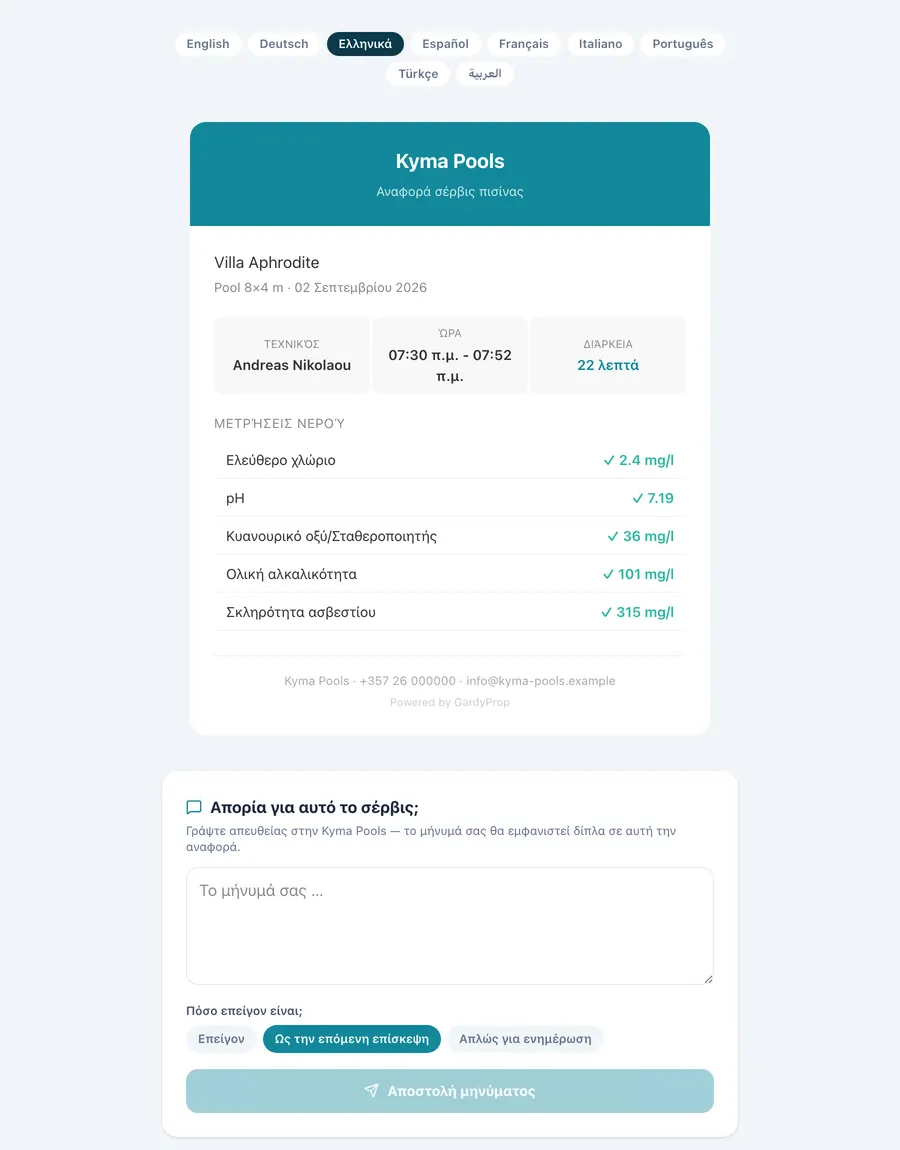The height and width of the screenshot is (1150, 900).
Task: Click the checkmark beside pH 7.19
Action: pos(637,499)
